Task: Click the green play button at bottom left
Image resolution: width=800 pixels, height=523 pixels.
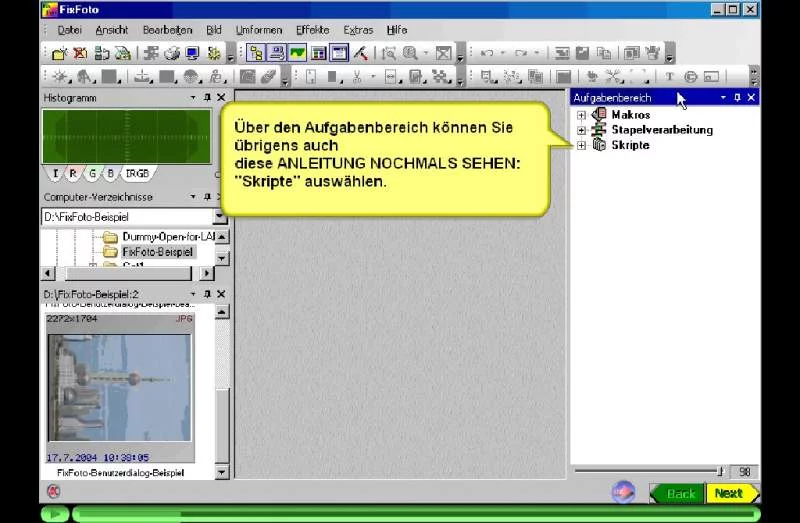Action: 55,514
